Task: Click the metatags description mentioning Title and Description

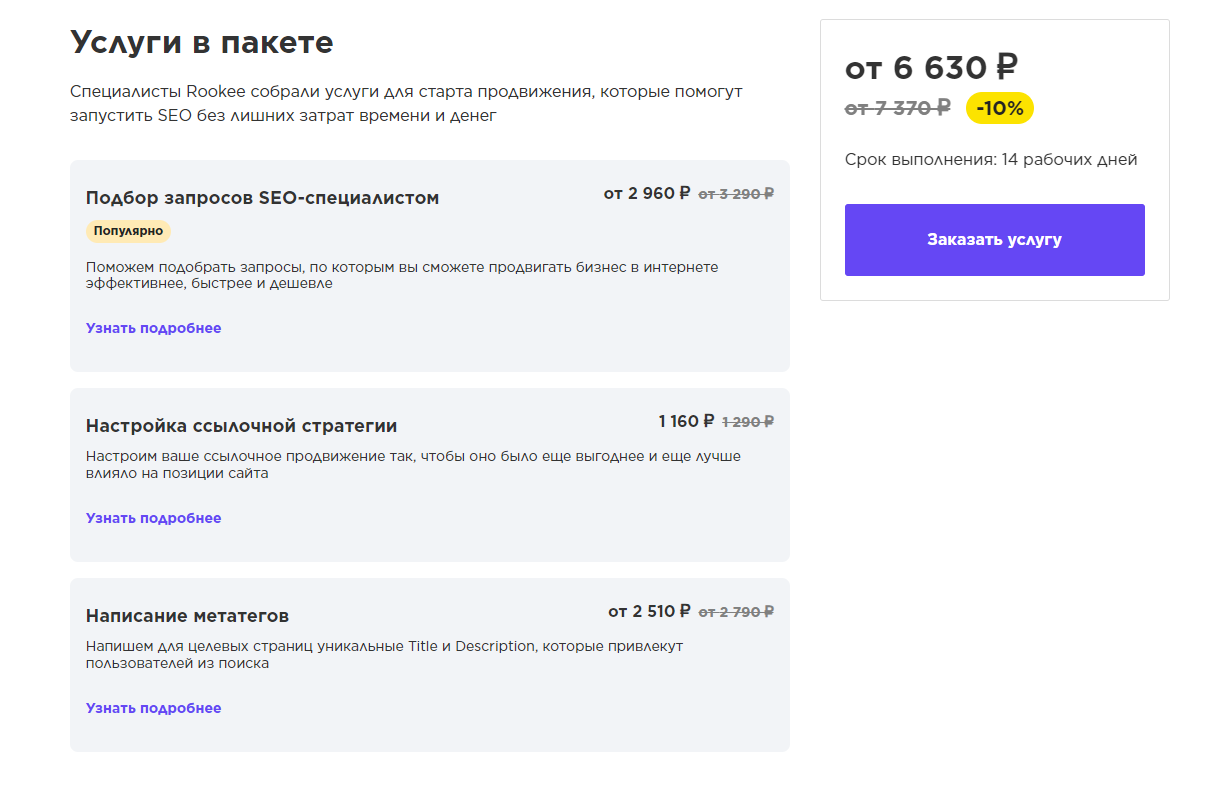Action: pyautogui.click(x=384, y=654)
